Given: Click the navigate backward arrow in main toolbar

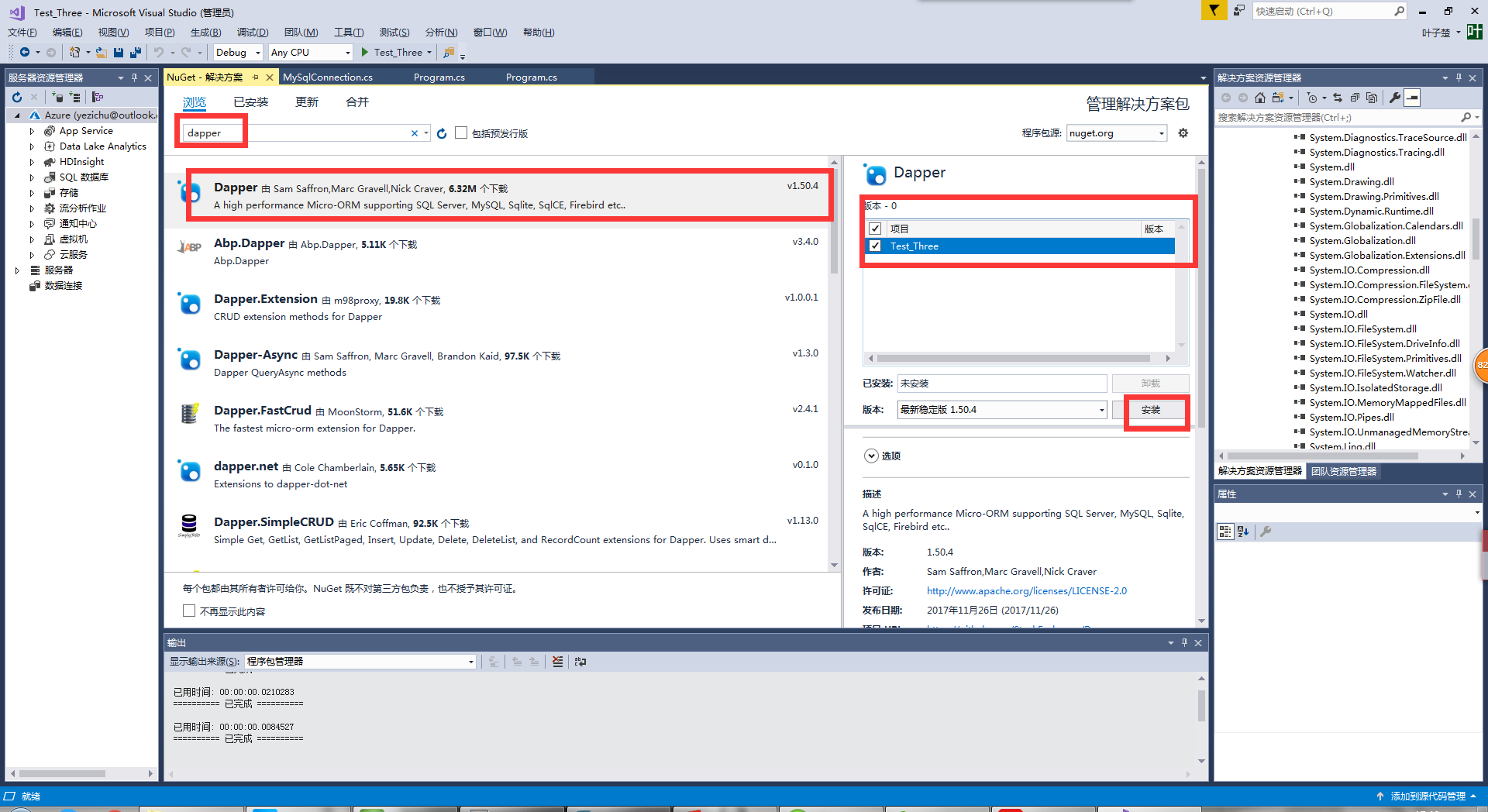Looking at the screenshot, I should tap(25, 52).
